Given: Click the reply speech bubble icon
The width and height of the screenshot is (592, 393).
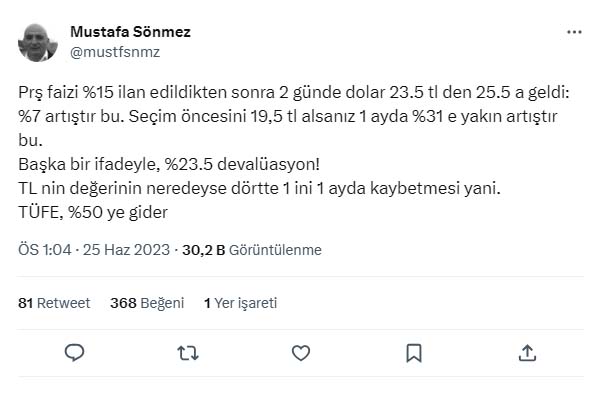Looking at the screenshot, I should point(74,353).
